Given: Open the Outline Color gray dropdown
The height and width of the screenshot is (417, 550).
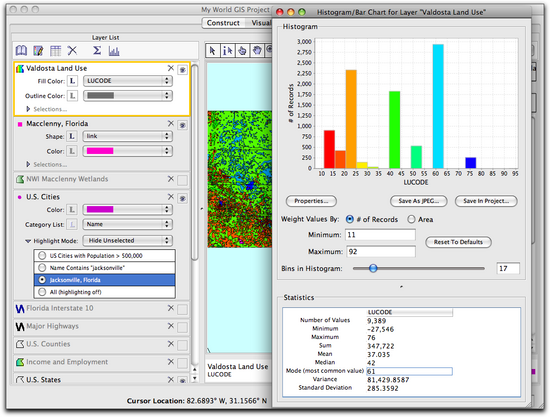Looking at the screenshot, I should (x=128, y=95).
